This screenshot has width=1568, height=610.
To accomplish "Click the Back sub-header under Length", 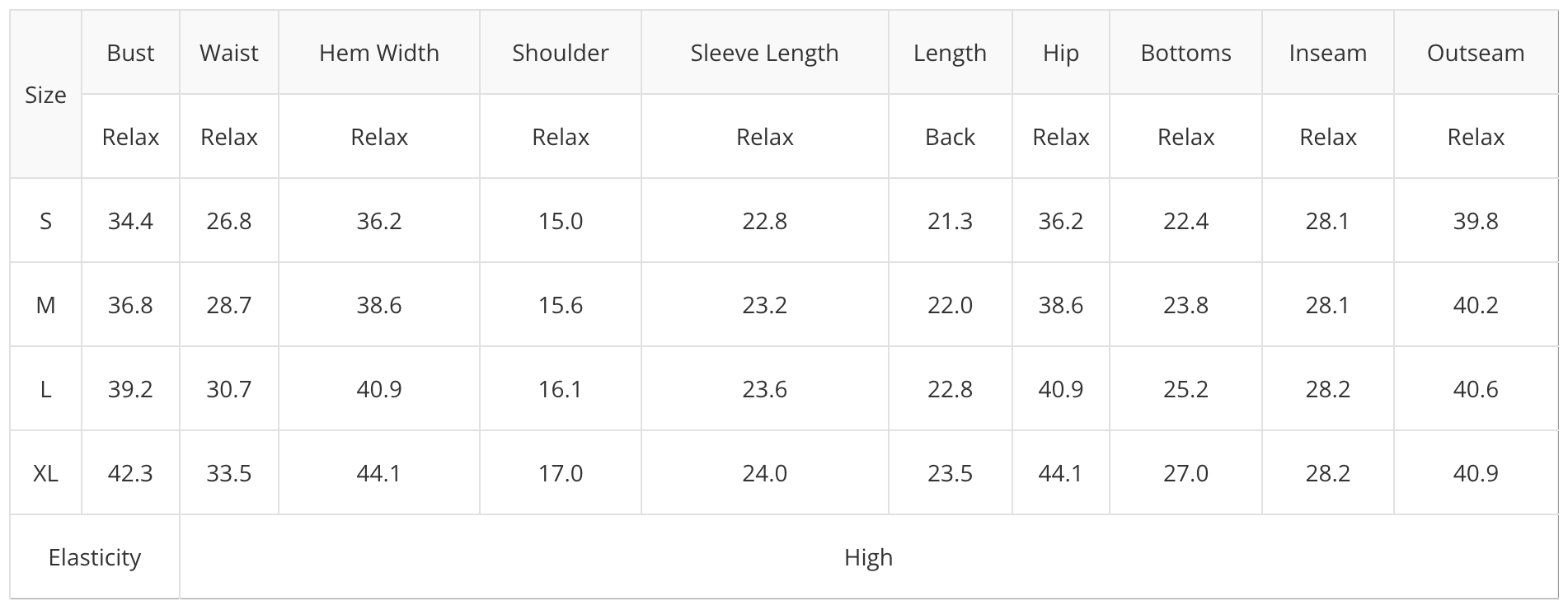I will [950, 137].
